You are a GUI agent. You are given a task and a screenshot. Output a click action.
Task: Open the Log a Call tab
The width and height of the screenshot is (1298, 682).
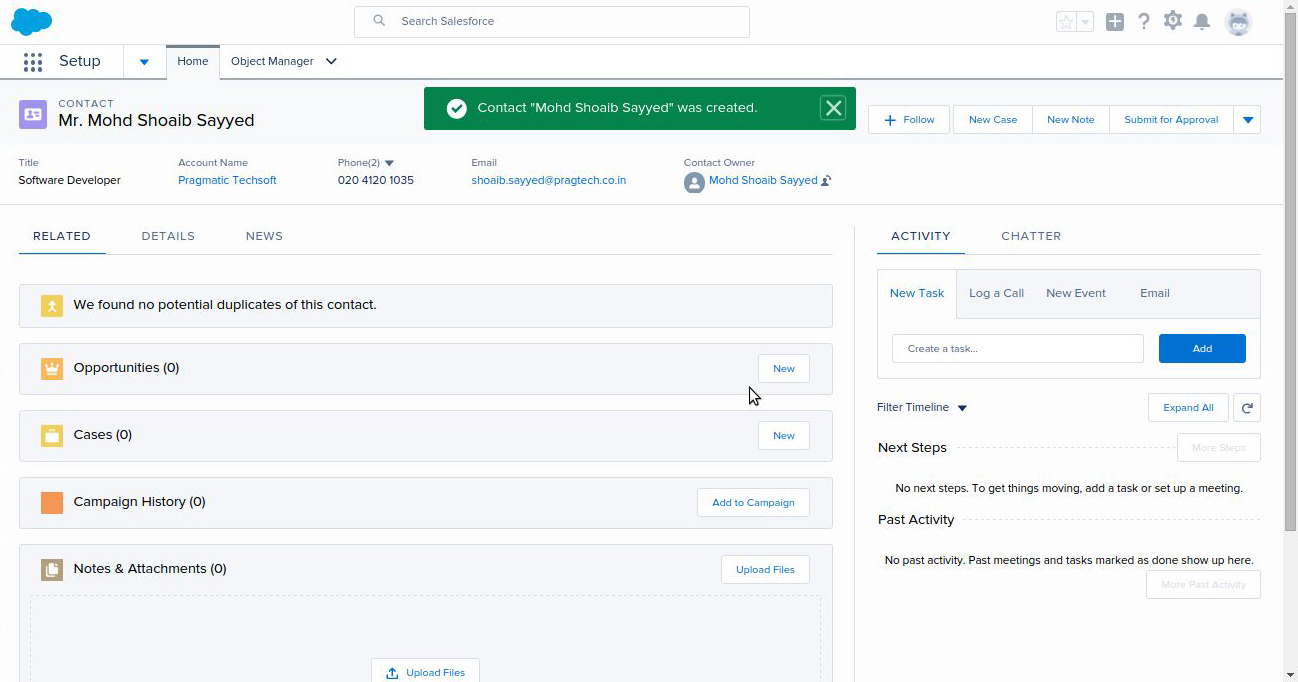(996, 294)
